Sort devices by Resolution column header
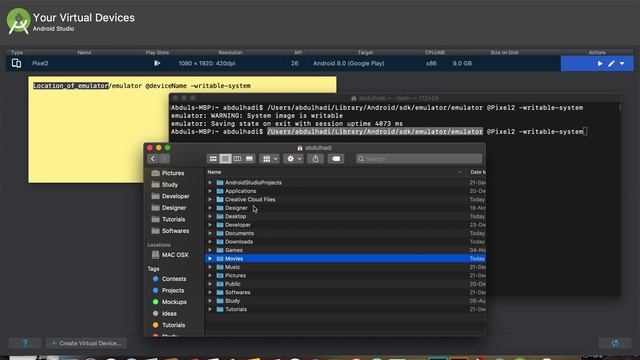The image size is (640, 360). pyautogui.click(x=230, y=52)
